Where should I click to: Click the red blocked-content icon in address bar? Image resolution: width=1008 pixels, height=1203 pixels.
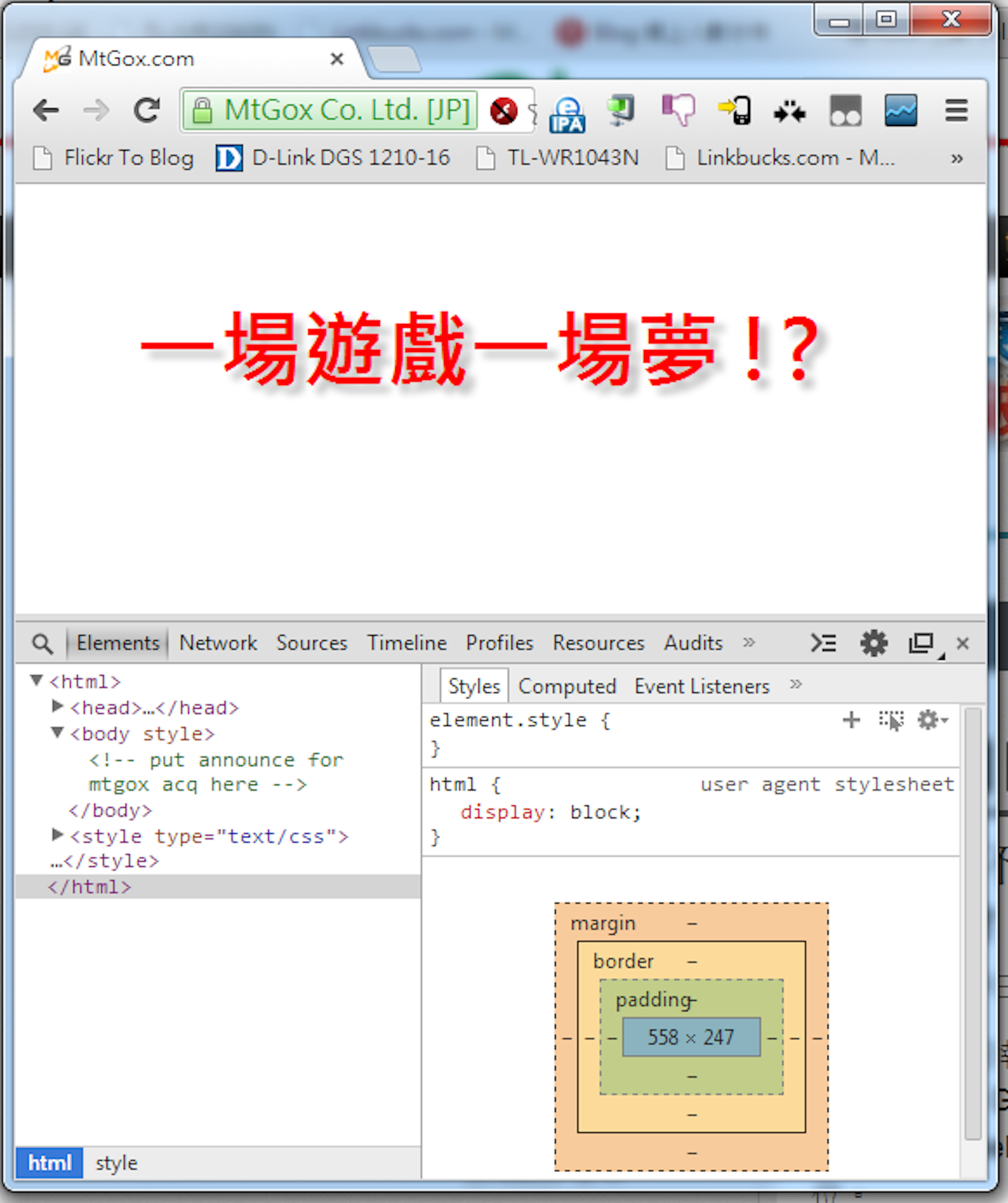pyautogui.click(x=504, y=111)
